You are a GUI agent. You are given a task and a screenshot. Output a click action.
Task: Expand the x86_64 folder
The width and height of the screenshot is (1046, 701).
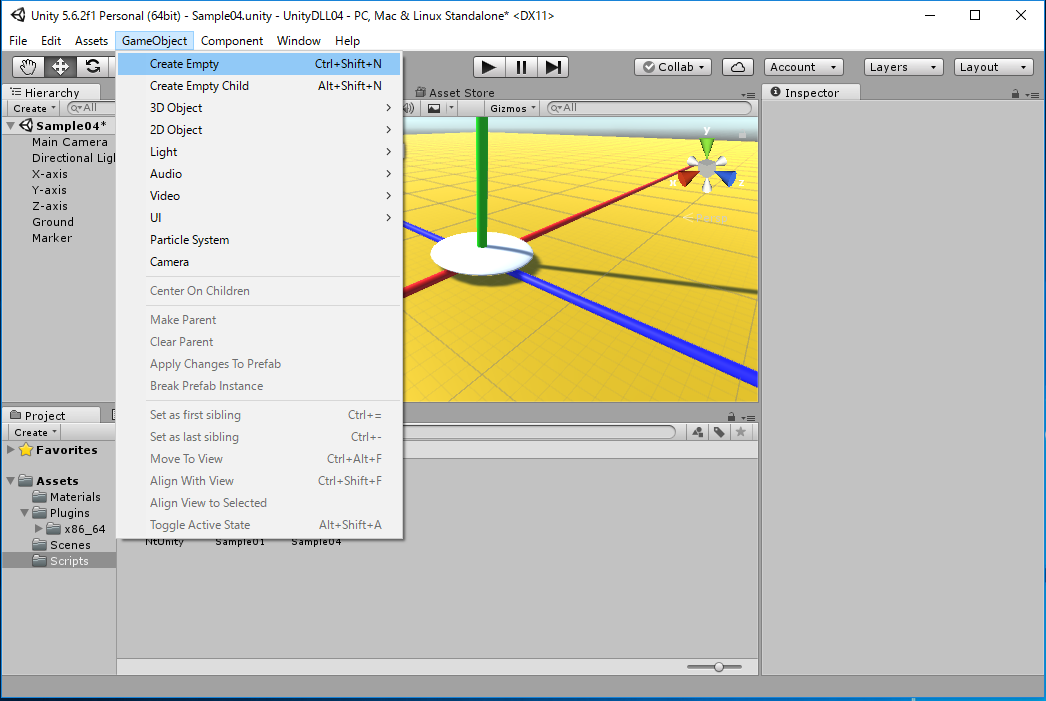click(x=39, y=529)
